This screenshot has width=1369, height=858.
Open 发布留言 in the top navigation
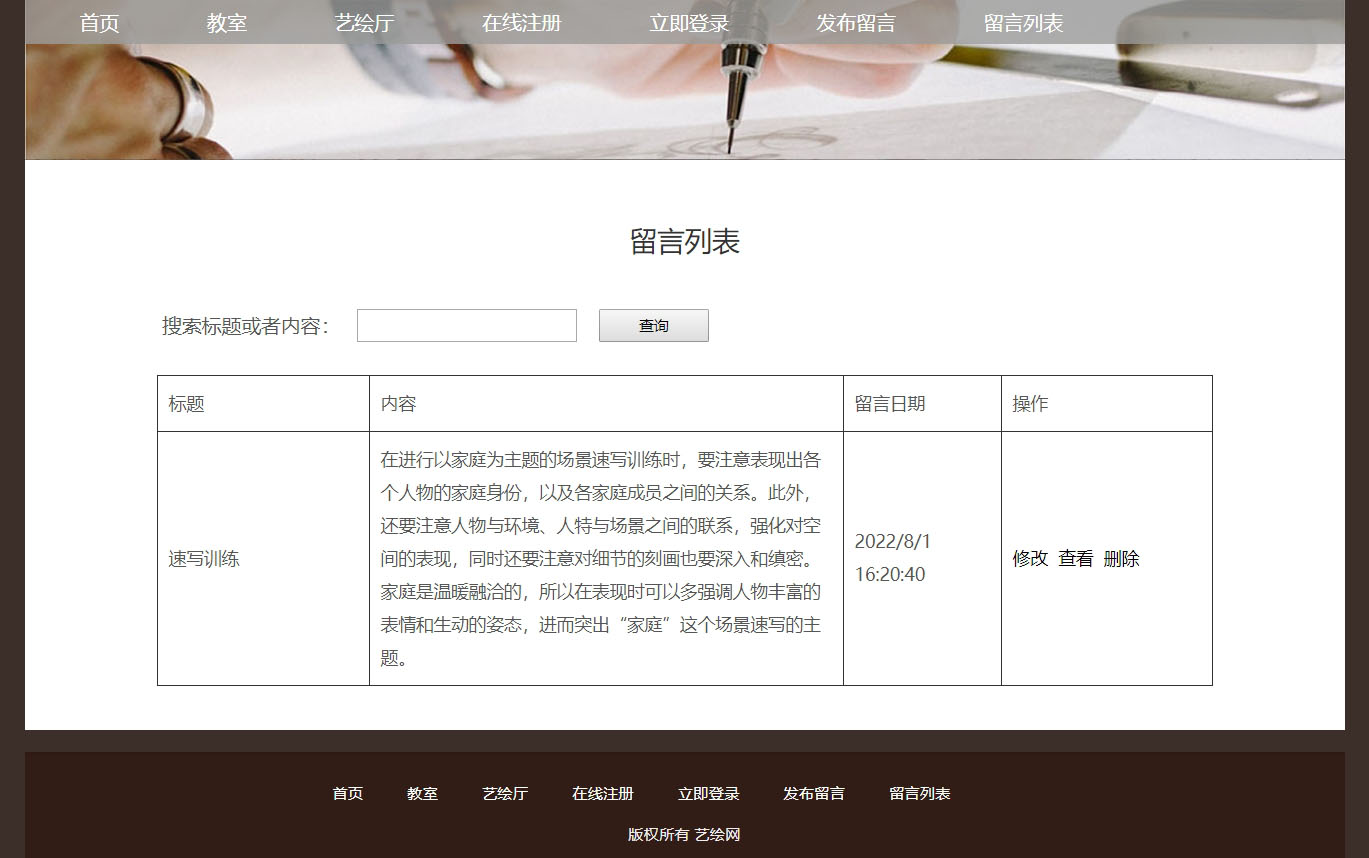[x=856, y=23]
